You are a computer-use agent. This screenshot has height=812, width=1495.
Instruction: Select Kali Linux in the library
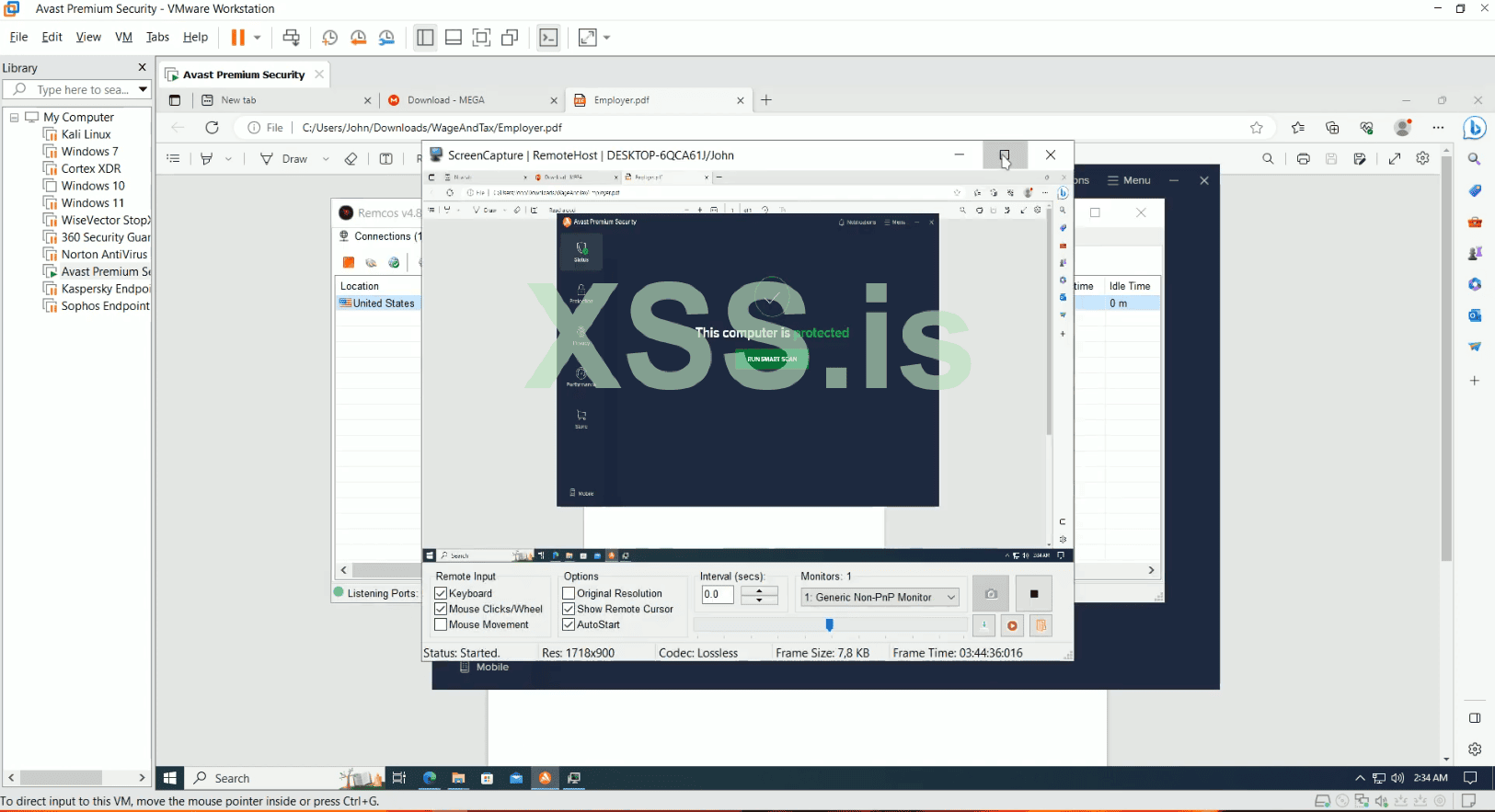pos(86,134)
